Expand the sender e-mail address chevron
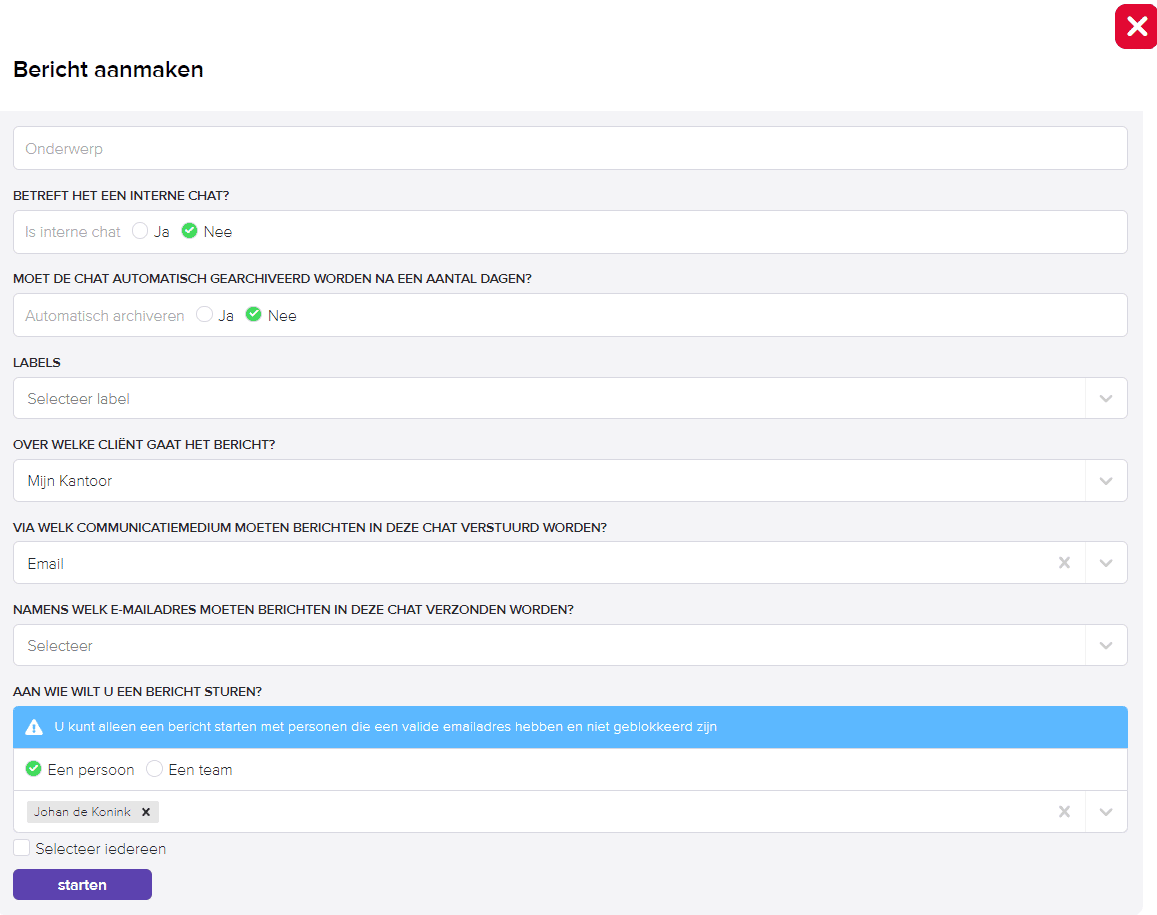 click(1106, 646)
